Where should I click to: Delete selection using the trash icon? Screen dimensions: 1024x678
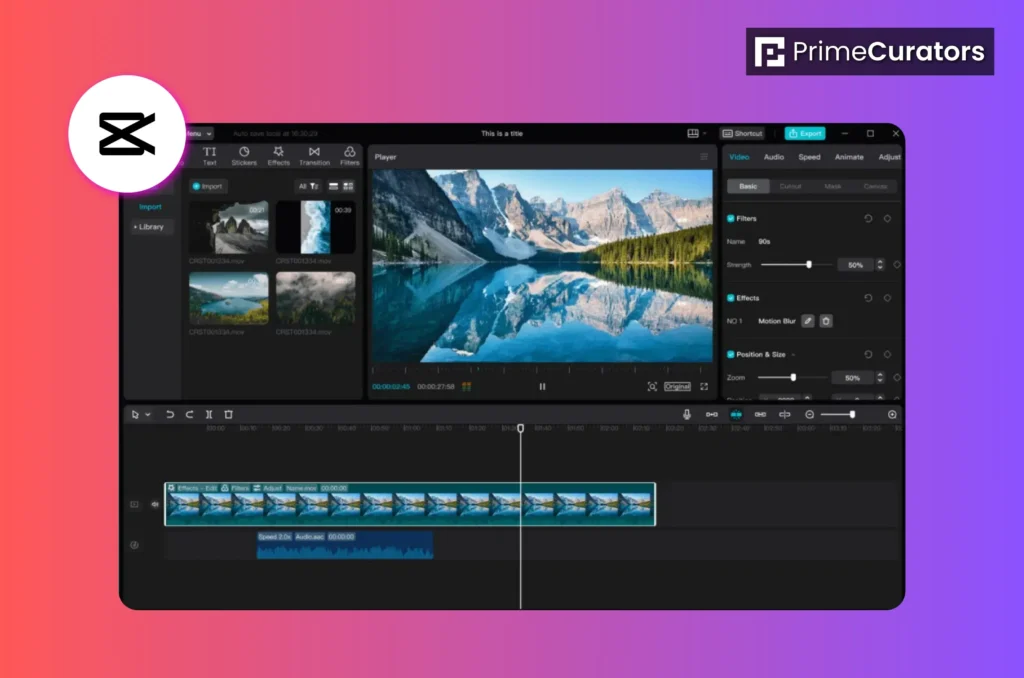coord(228,414)
